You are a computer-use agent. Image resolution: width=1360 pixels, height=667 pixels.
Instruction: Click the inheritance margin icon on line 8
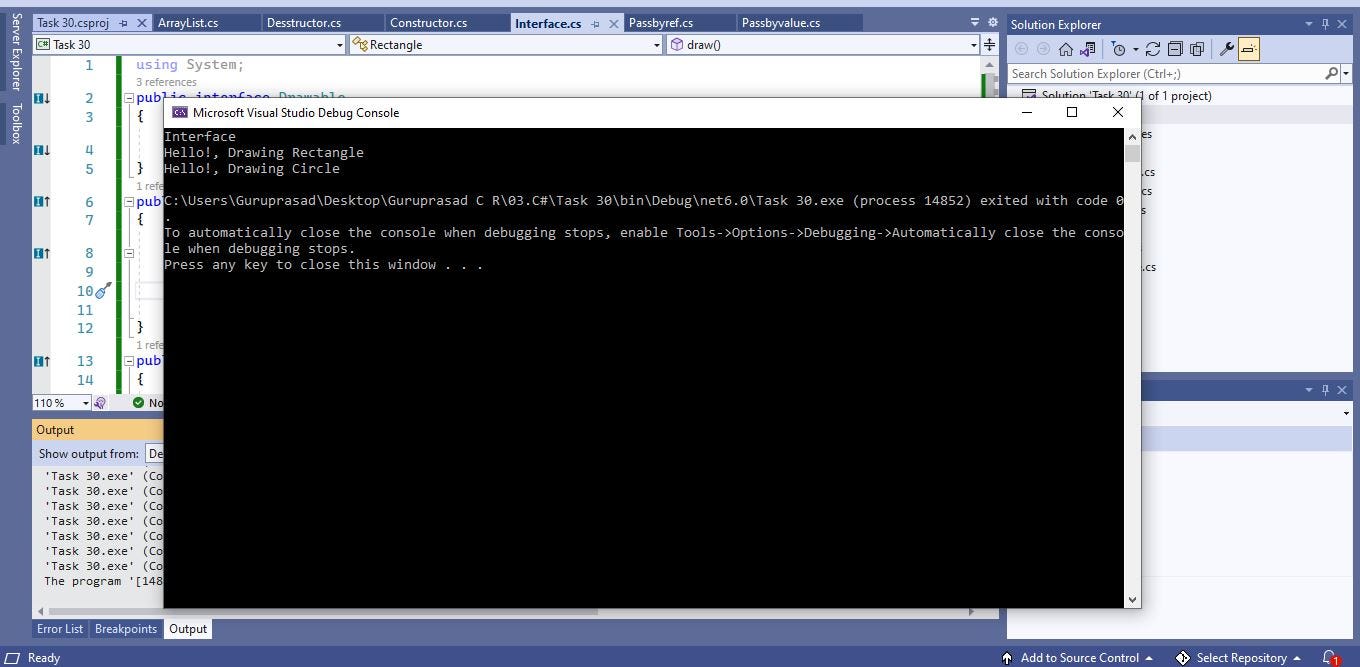click(x=41, y=254)
